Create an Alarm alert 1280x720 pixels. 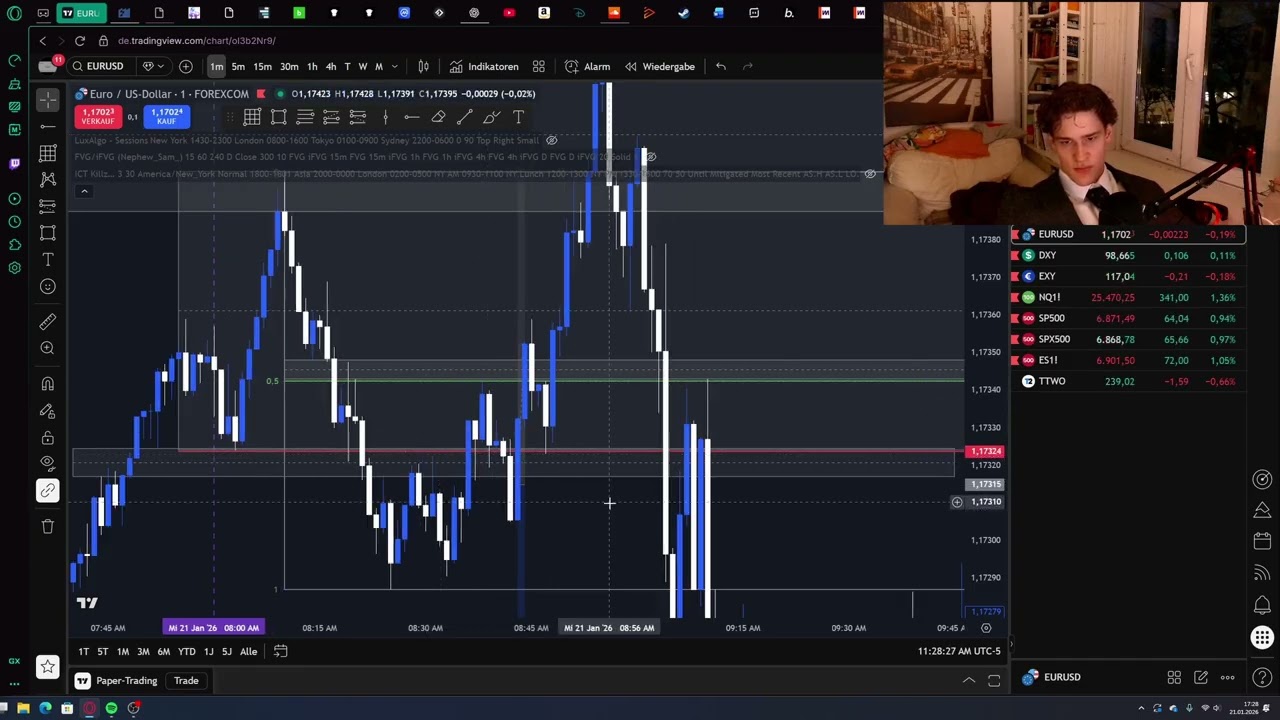pyautogui.click(x=588, y=66)
